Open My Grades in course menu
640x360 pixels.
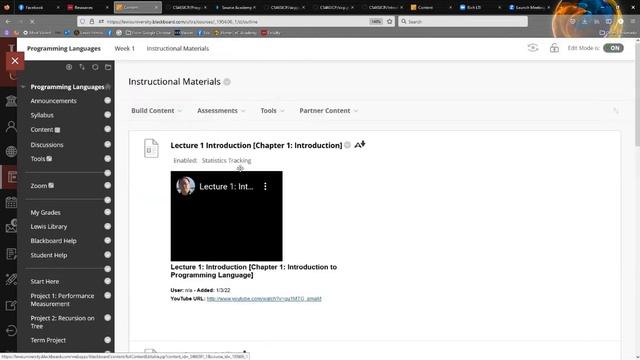(x=45, y=213)
